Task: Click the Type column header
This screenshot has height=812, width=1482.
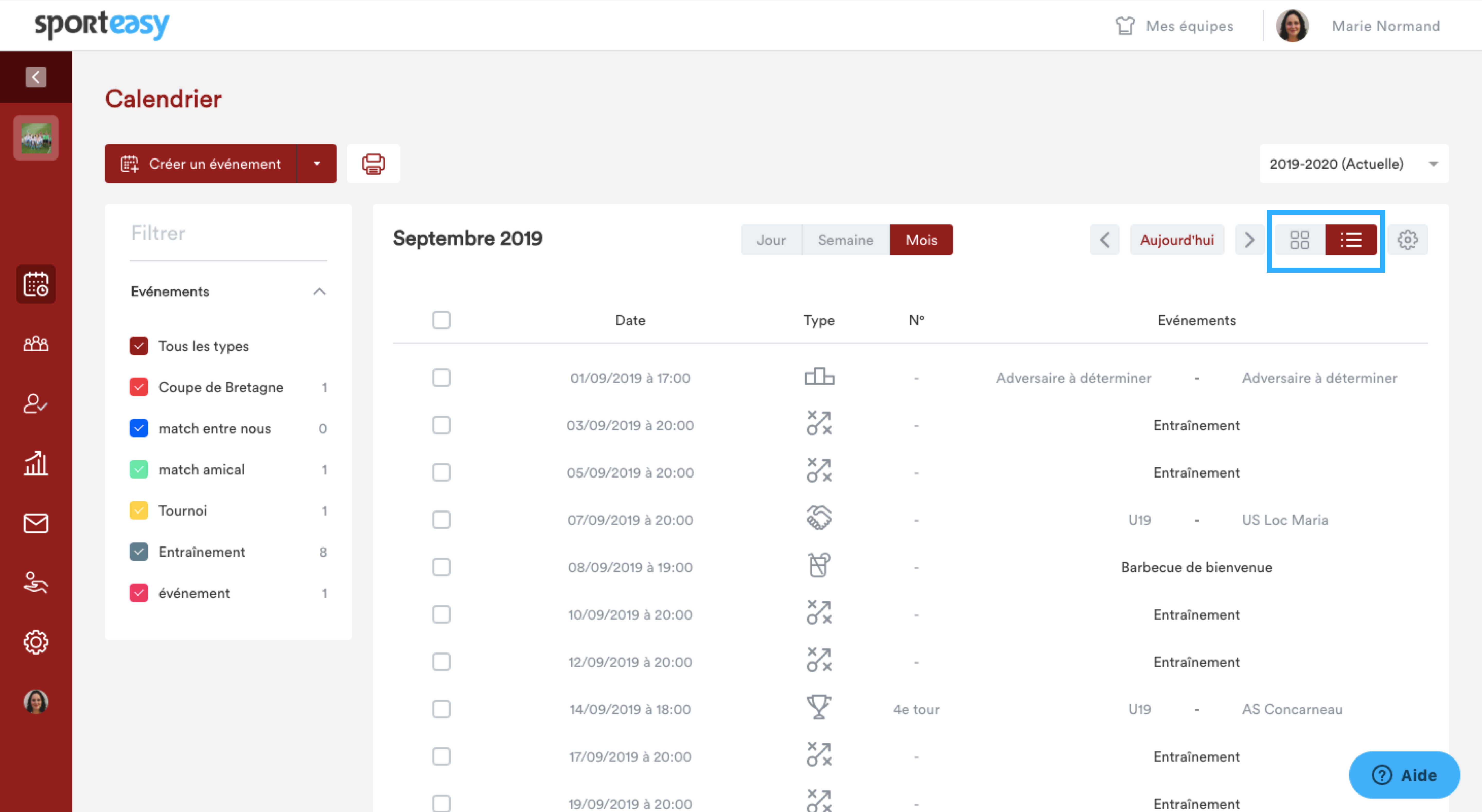Action: point(819,320)
